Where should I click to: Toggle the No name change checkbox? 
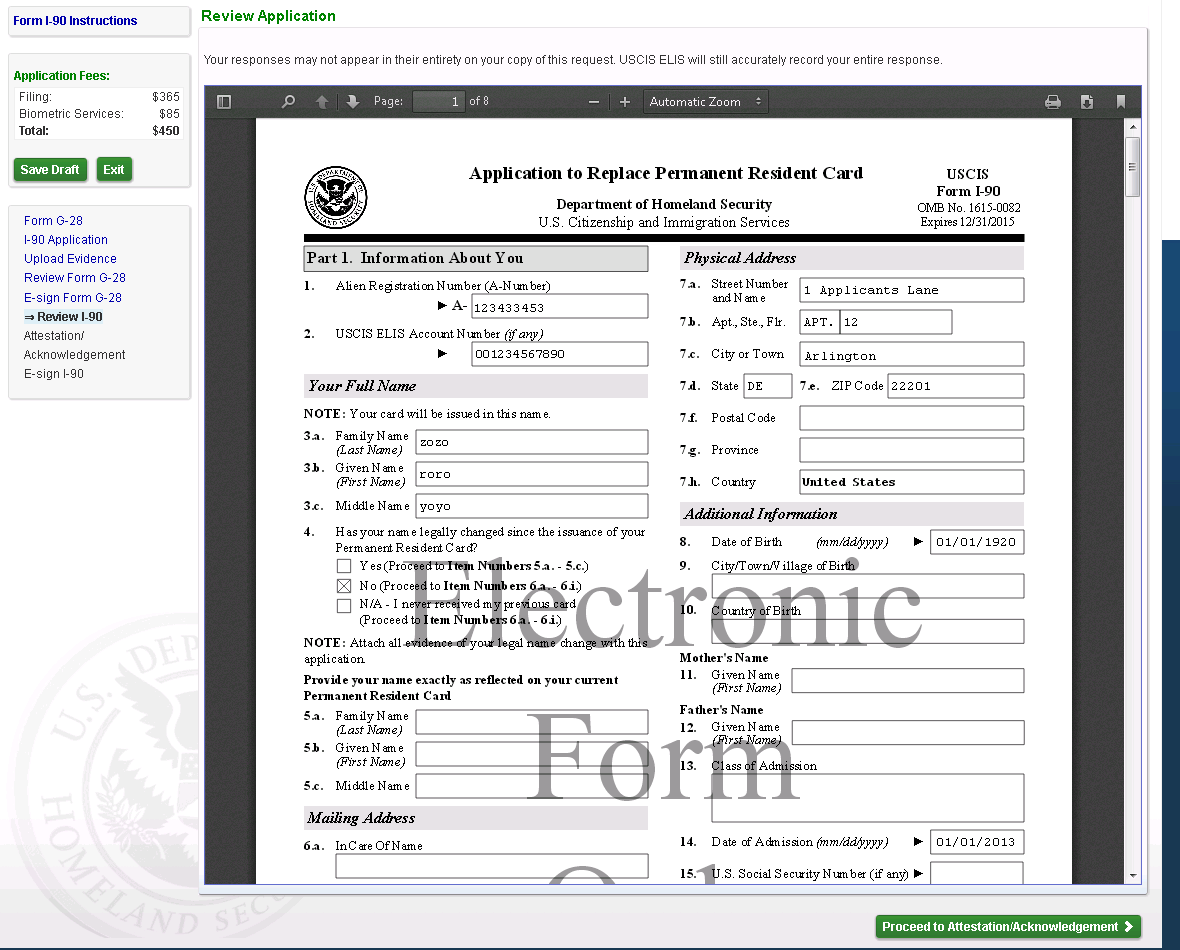[x=344, y=586]
